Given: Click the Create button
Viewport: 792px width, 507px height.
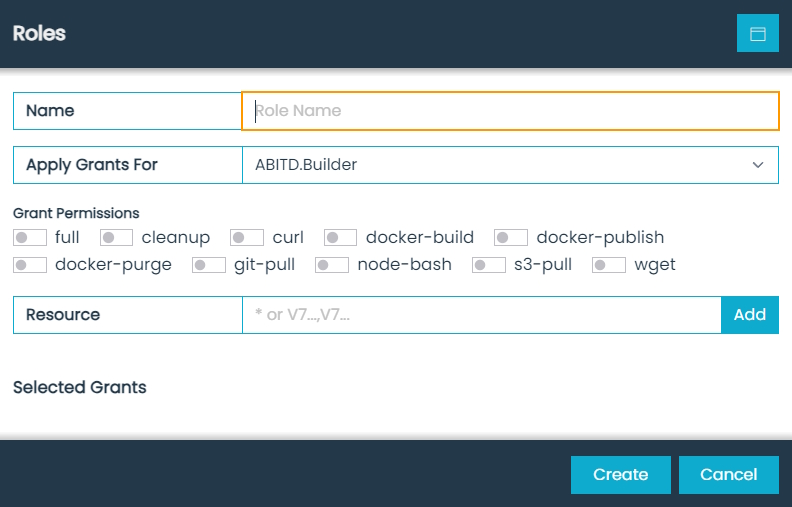Looking at the screenshot, I should coord(620,475).
